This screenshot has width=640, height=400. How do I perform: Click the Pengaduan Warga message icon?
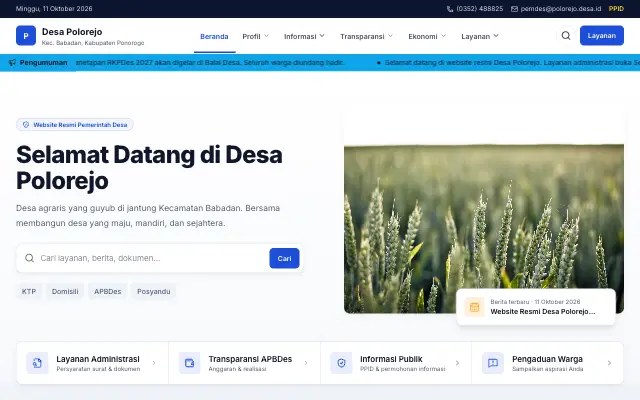tap(493, 363)
